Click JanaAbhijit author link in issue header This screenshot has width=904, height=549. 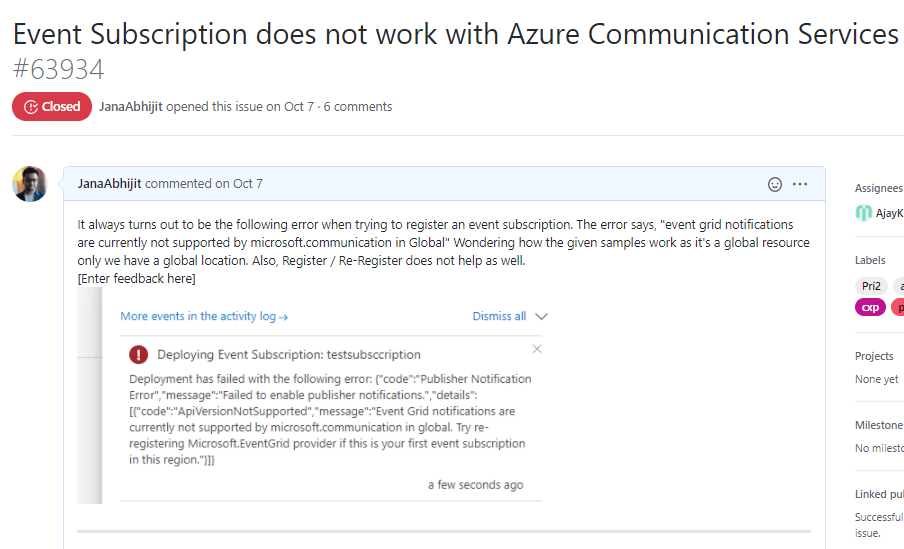click(131, 107)
